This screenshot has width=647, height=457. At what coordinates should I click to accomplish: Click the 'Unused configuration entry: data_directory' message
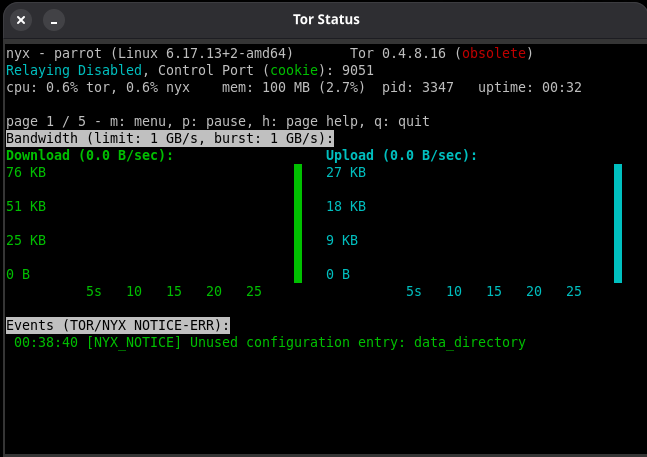(x=358, y=343)
